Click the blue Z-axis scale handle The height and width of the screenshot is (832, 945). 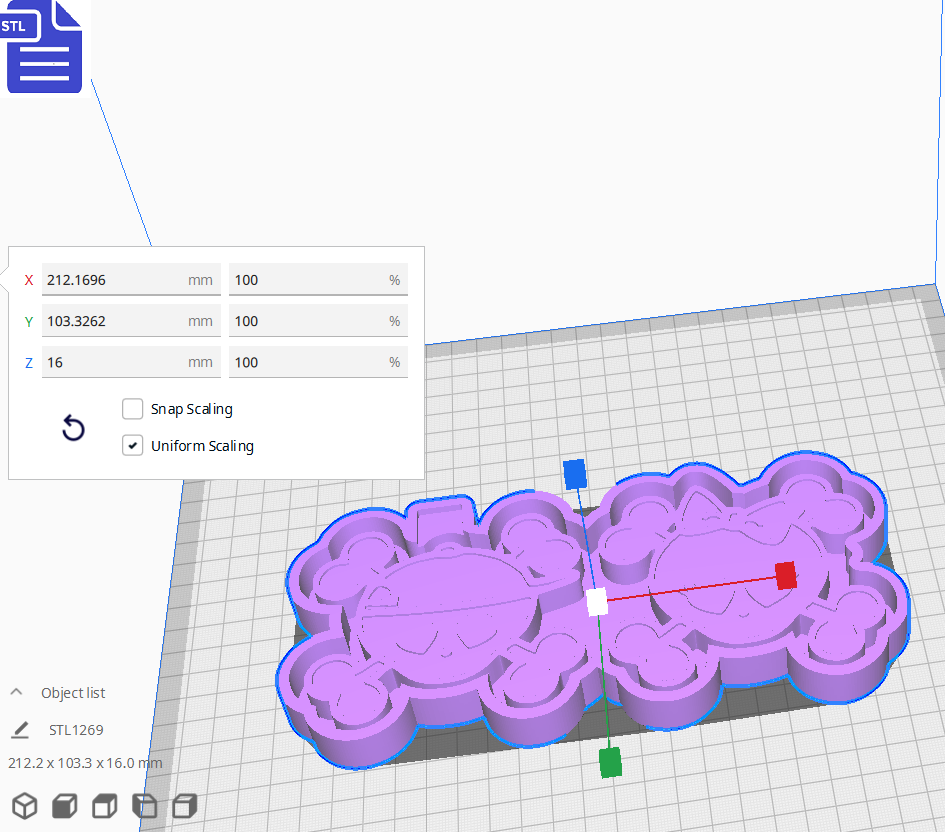[x=574, y=473]
